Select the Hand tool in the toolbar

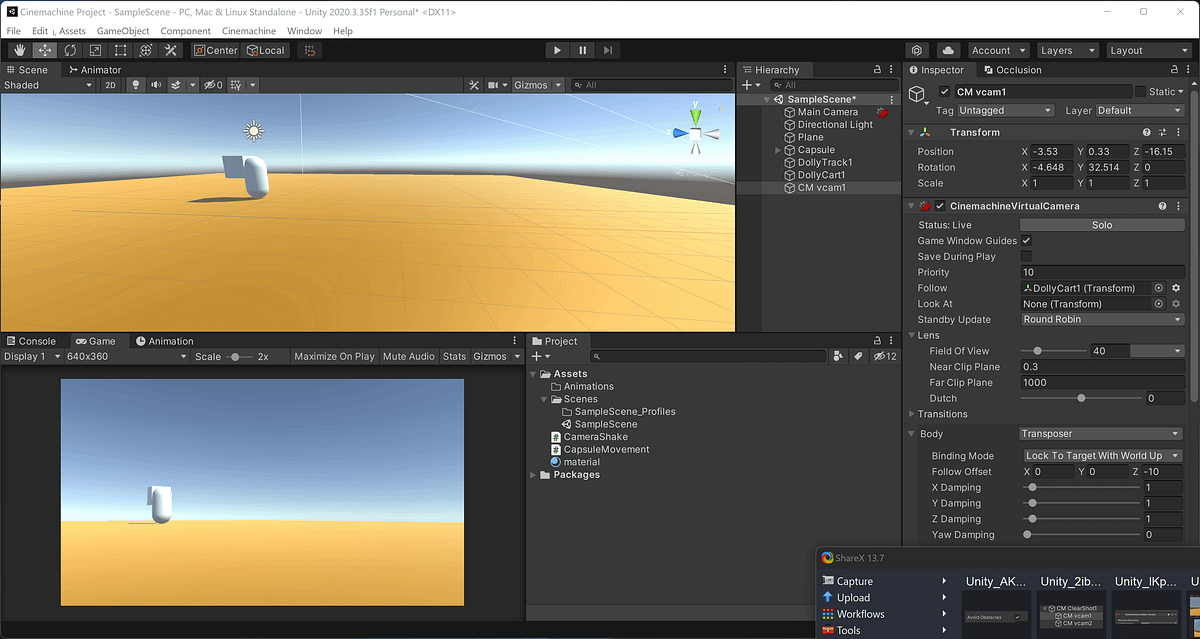click(19, 49)
